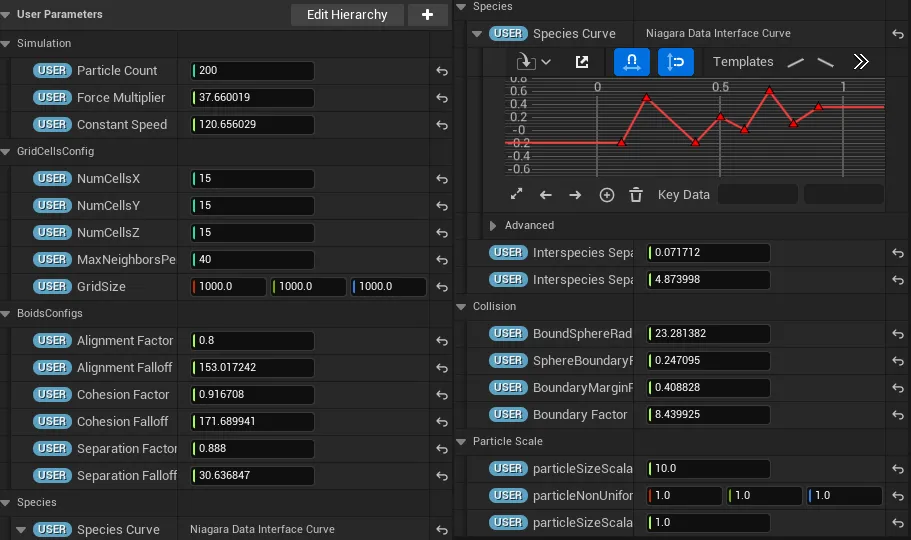Reset Cohesion Factor to default
The width and height of the screenshot is (911, 540).
coord(442,395)
